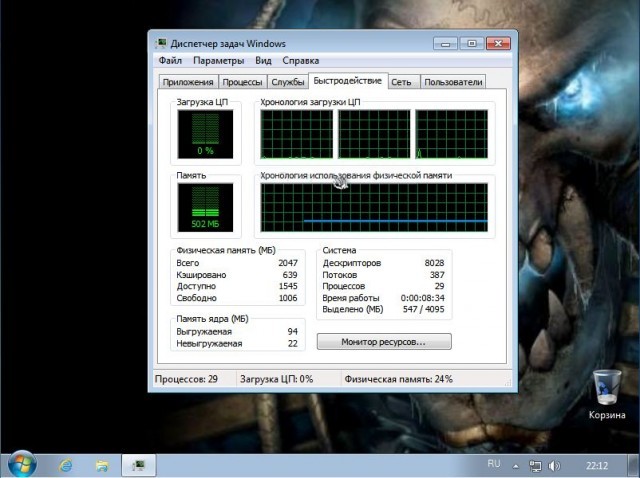The width and height of the screenshot is (640, 478).
Task: Open the network tray icon
Action: point(535,466)
